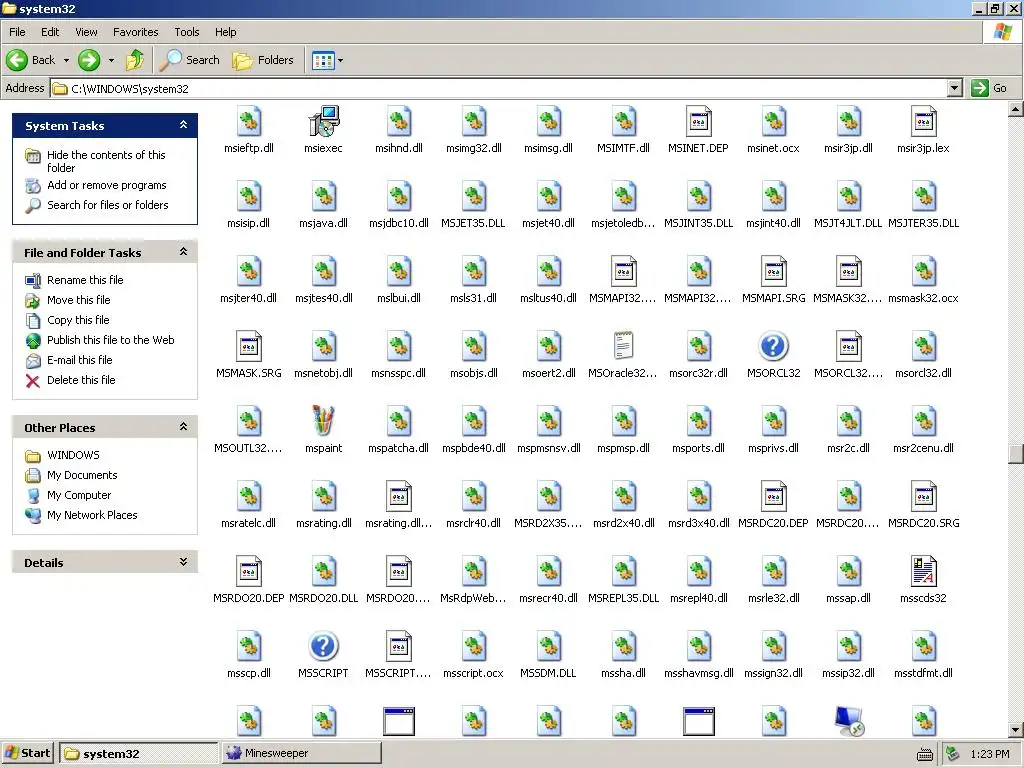Click Delete this file link

click(x=81, y=380)
